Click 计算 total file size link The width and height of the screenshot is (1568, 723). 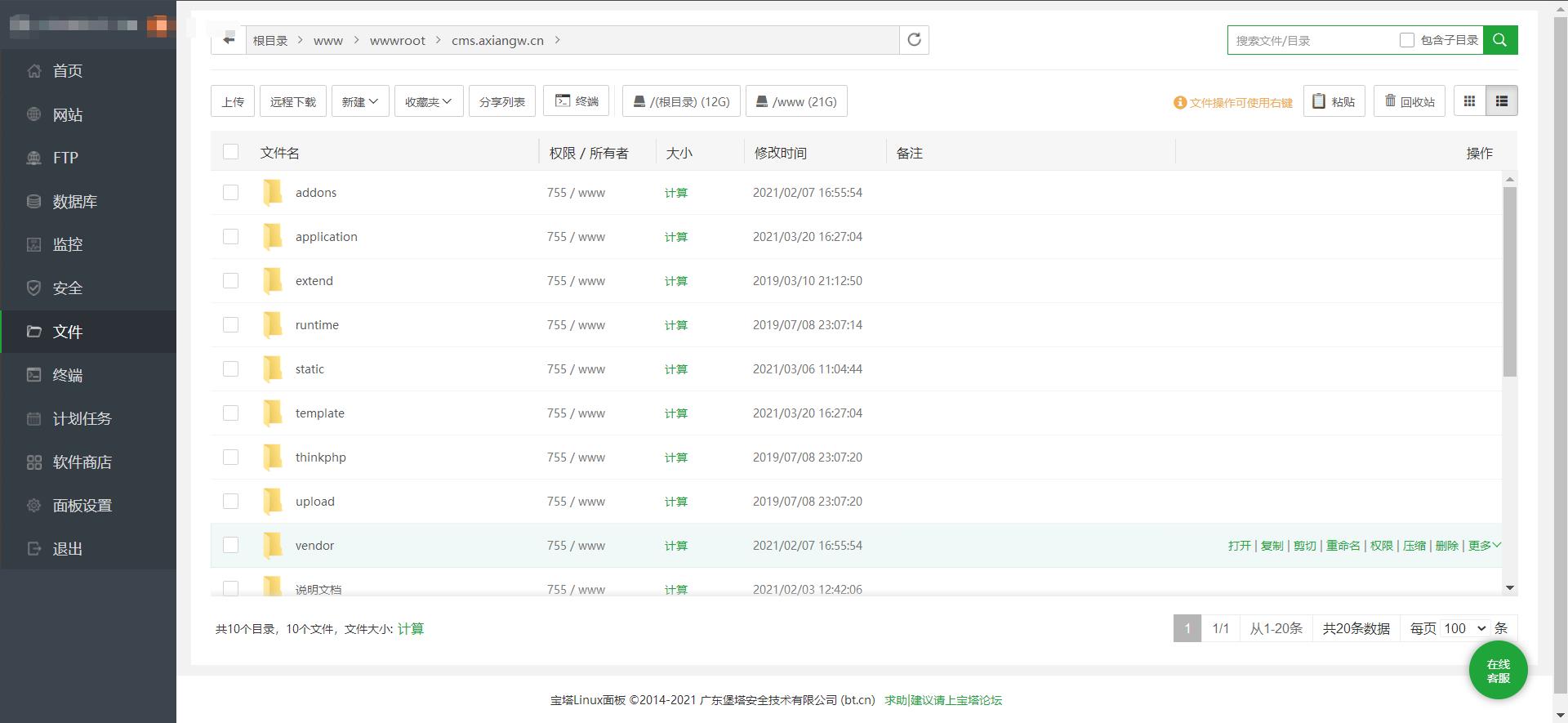(x=411, y=629)
